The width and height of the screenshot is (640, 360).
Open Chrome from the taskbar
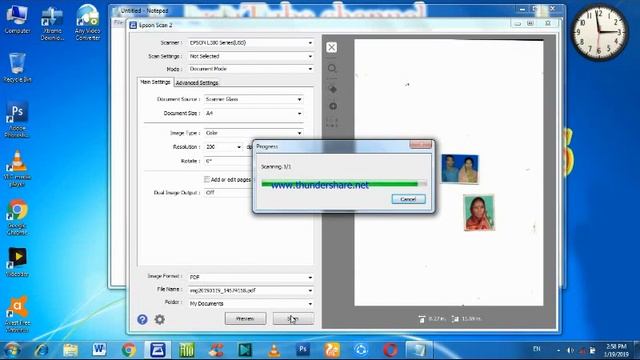(129, 350)
